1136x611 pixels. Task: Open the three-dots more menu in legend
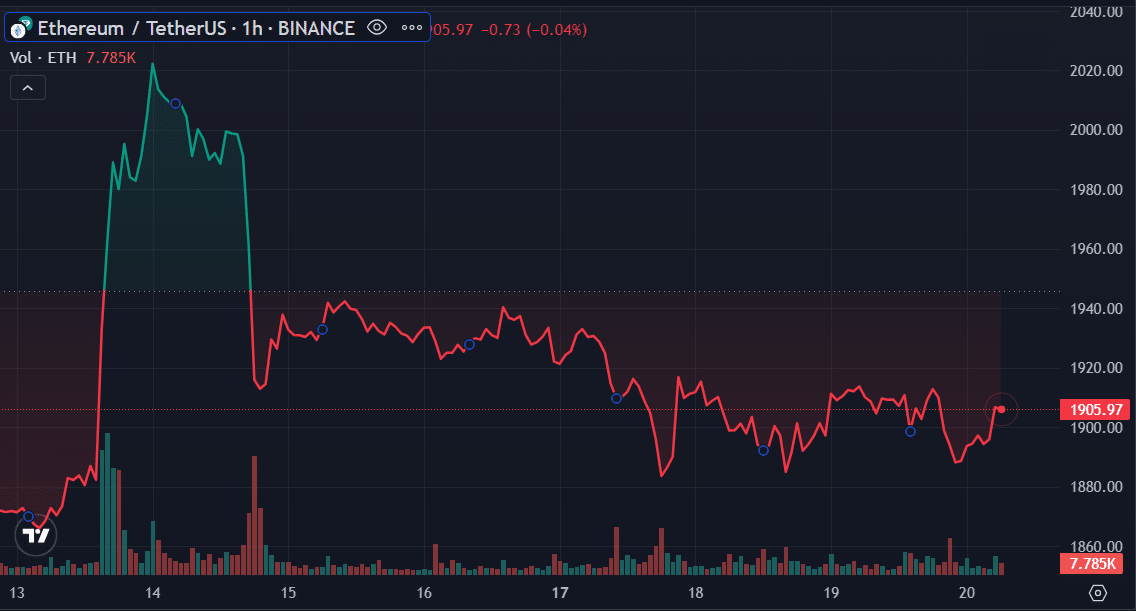pos(412,28)
